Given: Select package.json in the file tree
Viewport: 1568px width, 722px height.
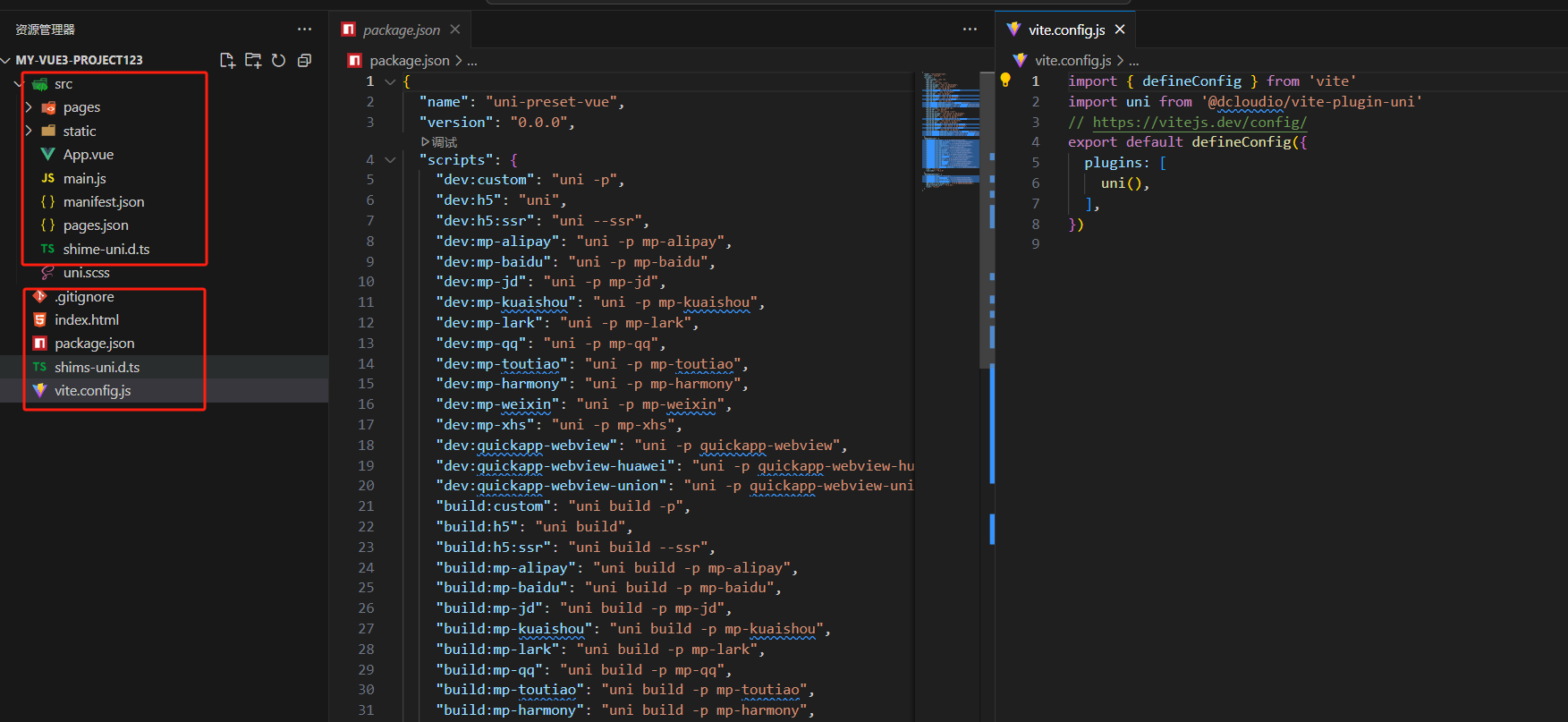Looking at the screenshot, I should (95, 344).
